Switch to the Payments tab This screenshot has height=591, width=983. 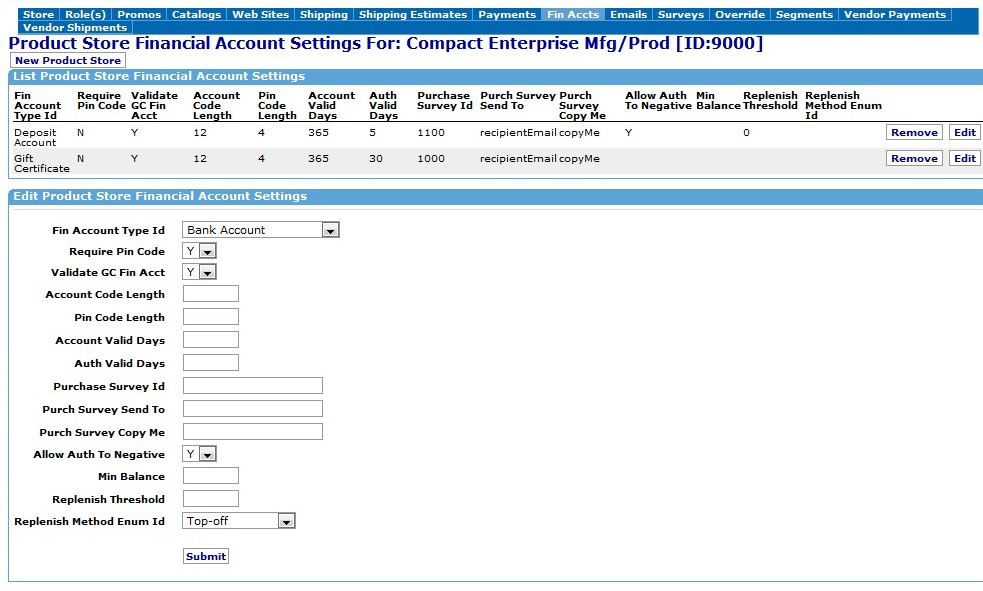(507, 14)
